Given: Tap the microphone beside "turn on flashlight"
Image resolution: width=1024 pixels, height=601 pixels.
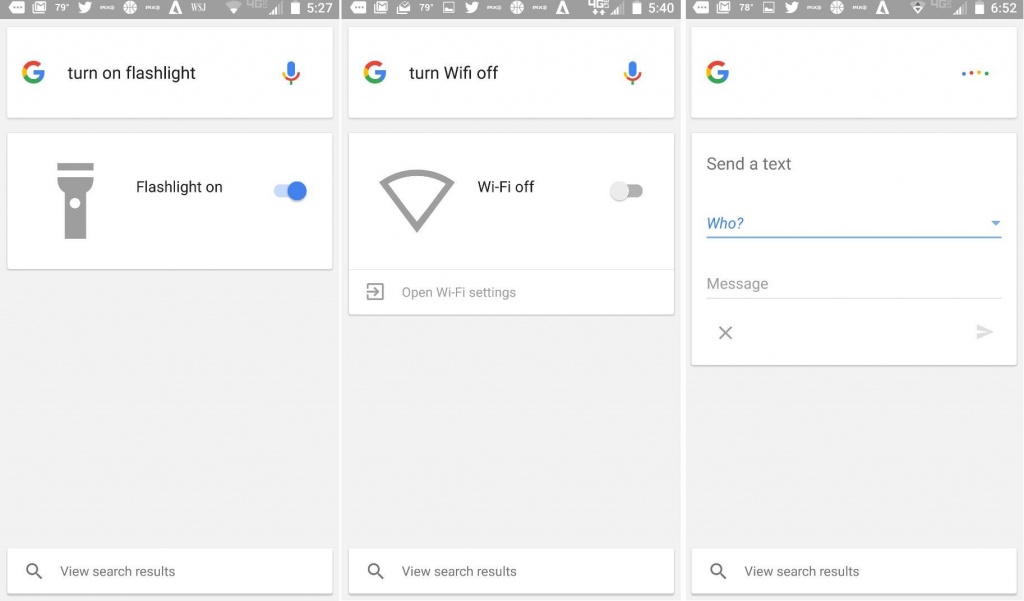Looking at the screenshot, I should 291,73.
